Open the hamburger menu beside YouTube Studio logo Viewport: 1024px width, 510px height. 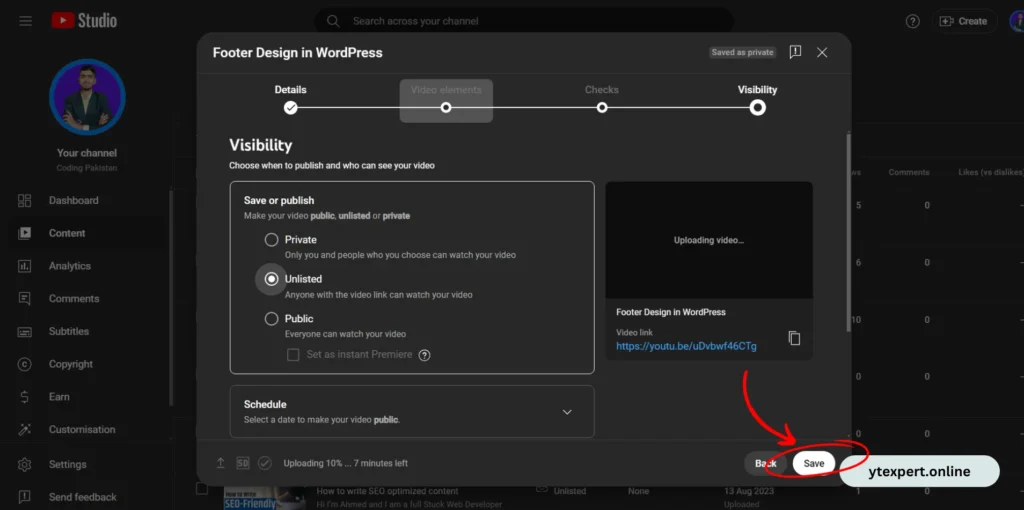(x=25, y=21)
